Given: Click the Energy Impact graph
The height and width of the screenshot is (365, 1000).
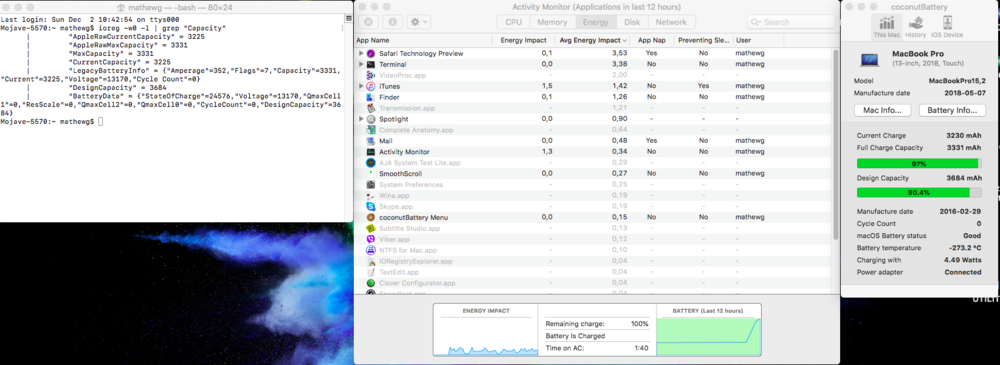Looking at the screenshot, I should click(485, 336).
